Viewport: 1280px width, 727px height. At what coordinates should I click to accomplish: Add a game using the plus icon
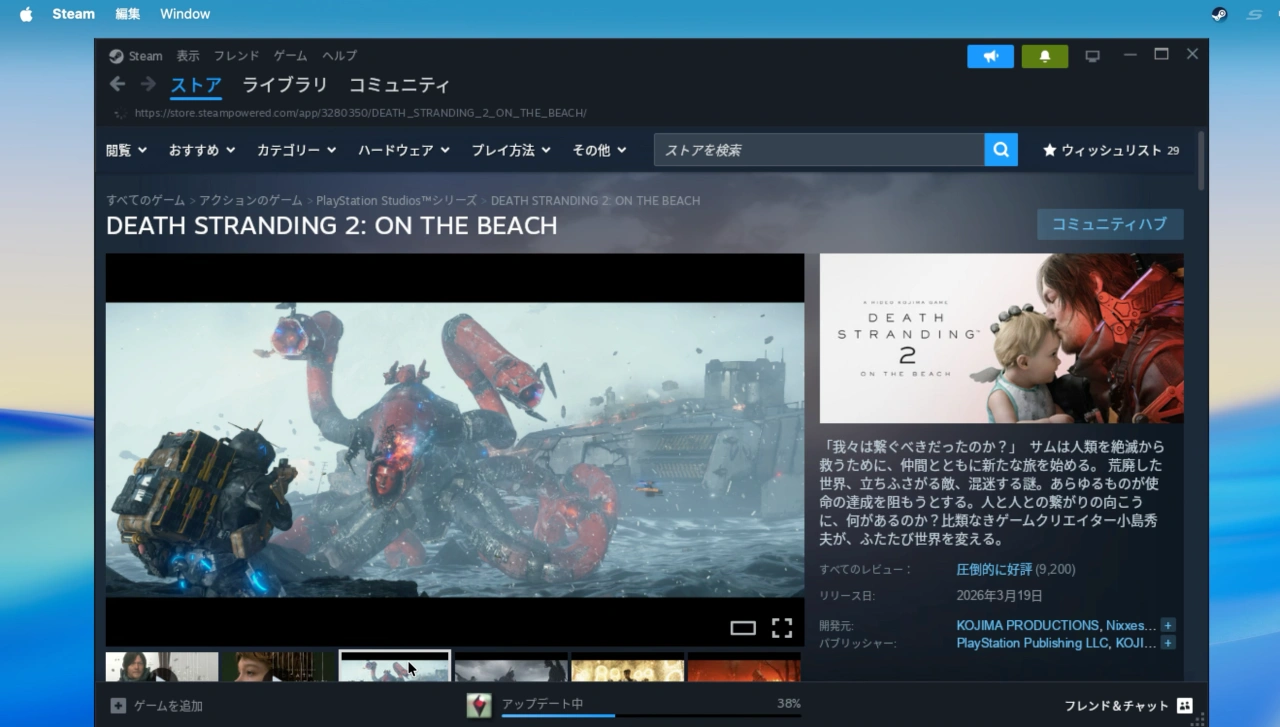[x=119, y=705]
